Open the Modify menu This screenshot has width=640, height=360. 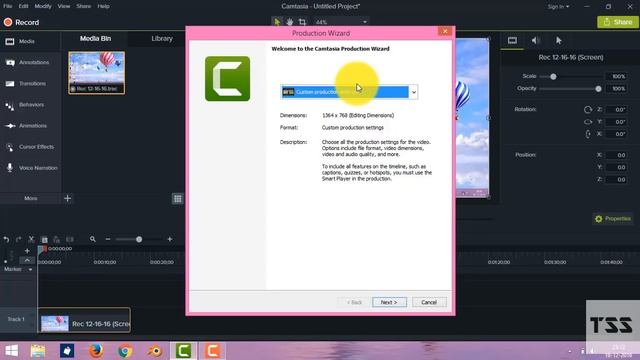[43, 6]
